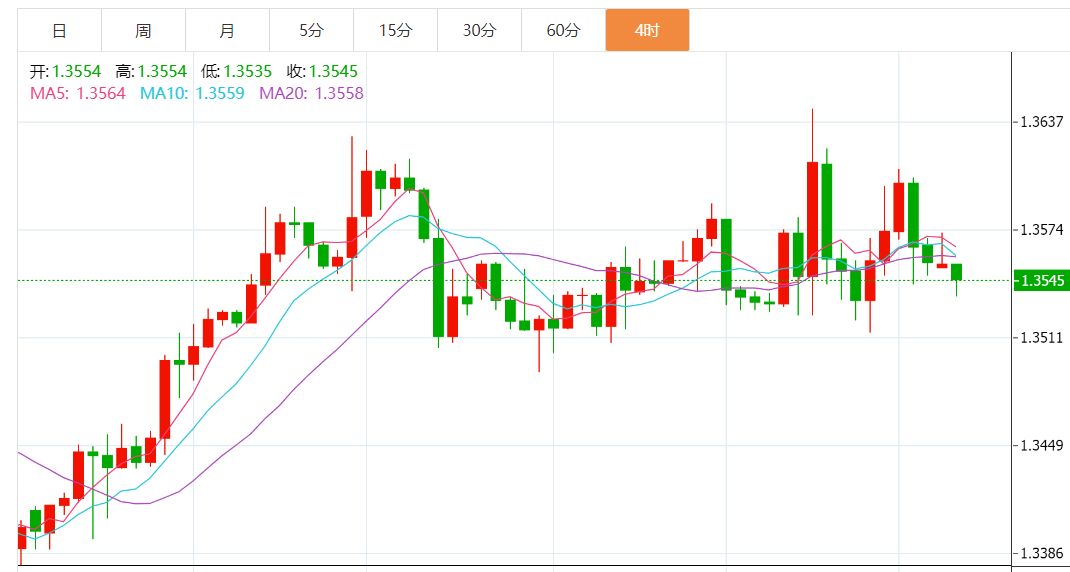Image resolution: width=1070 pixels, height=572 pixels.
Task: Choose the 15分 interval tab
Action: [x=395, y=30]
